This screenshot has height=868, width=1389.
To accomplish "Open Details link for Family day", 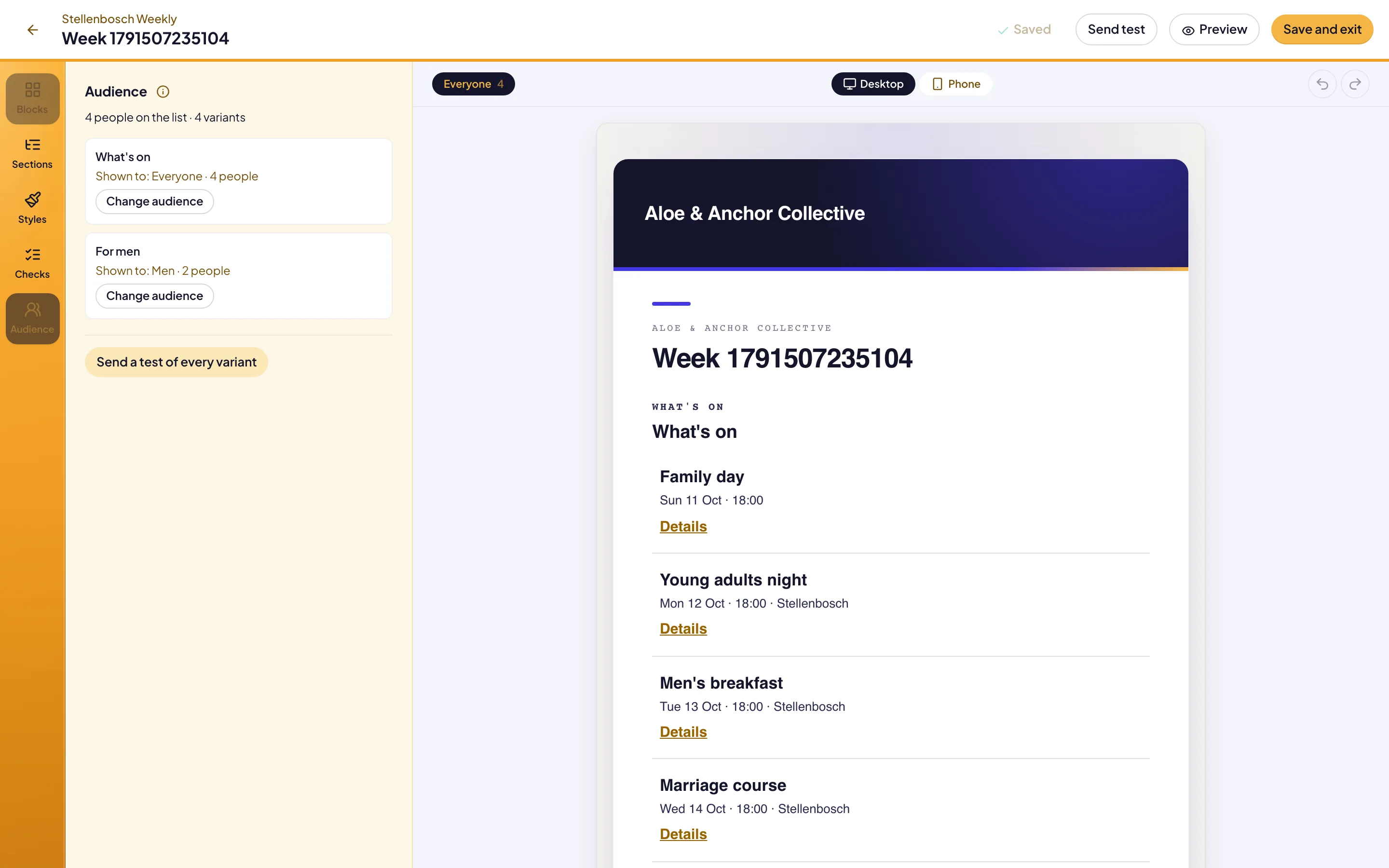I will 683,527.
